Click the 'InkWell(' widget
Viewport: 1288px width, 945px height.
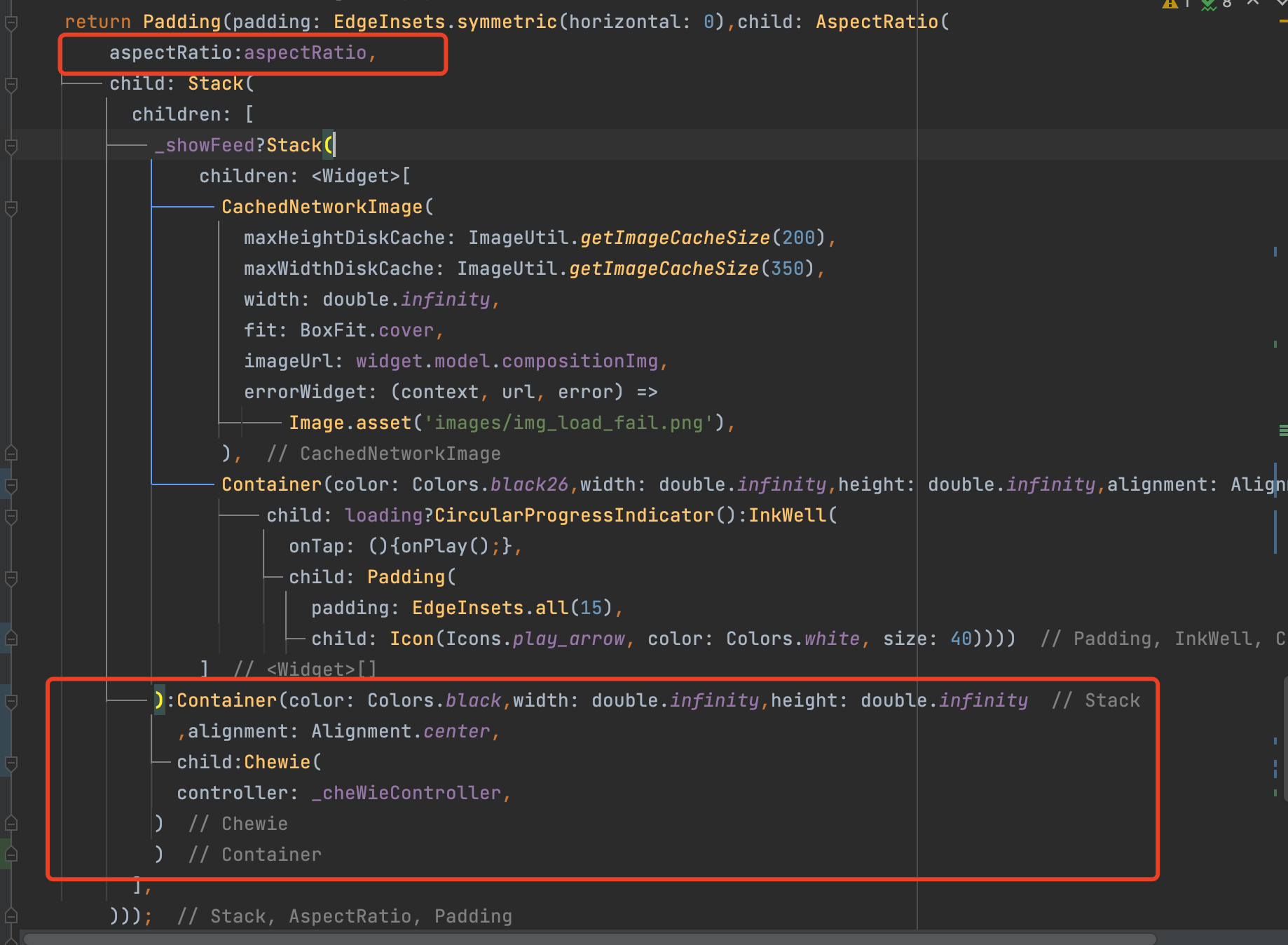793,516
